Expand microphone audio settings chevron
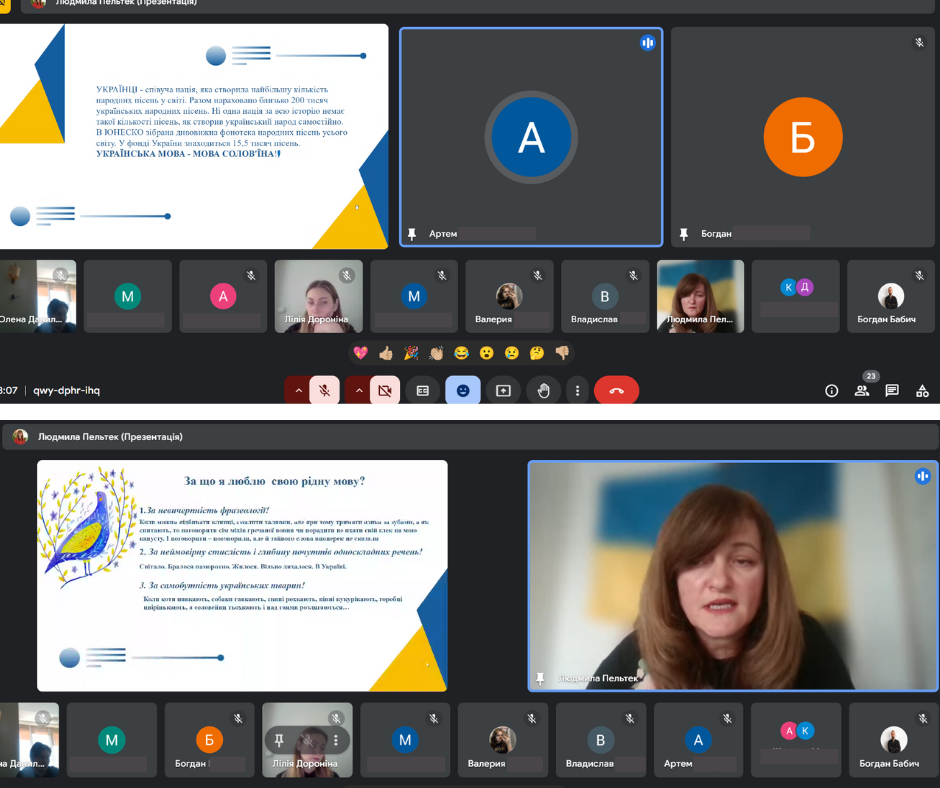Image resolution: width=940 pixels, height=788 pixels. (298, 391)
